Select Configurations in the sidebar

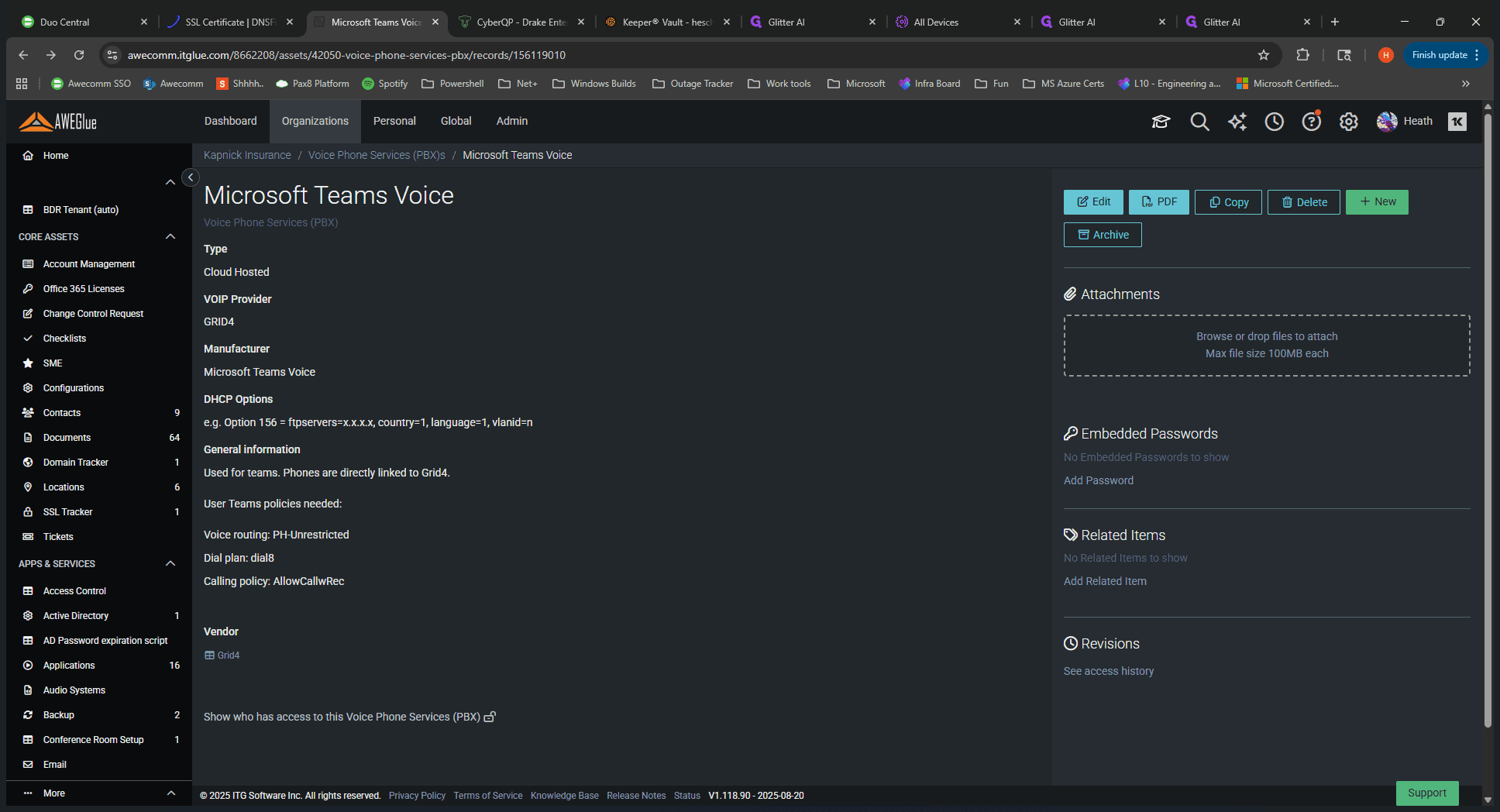tap(73, 388)
